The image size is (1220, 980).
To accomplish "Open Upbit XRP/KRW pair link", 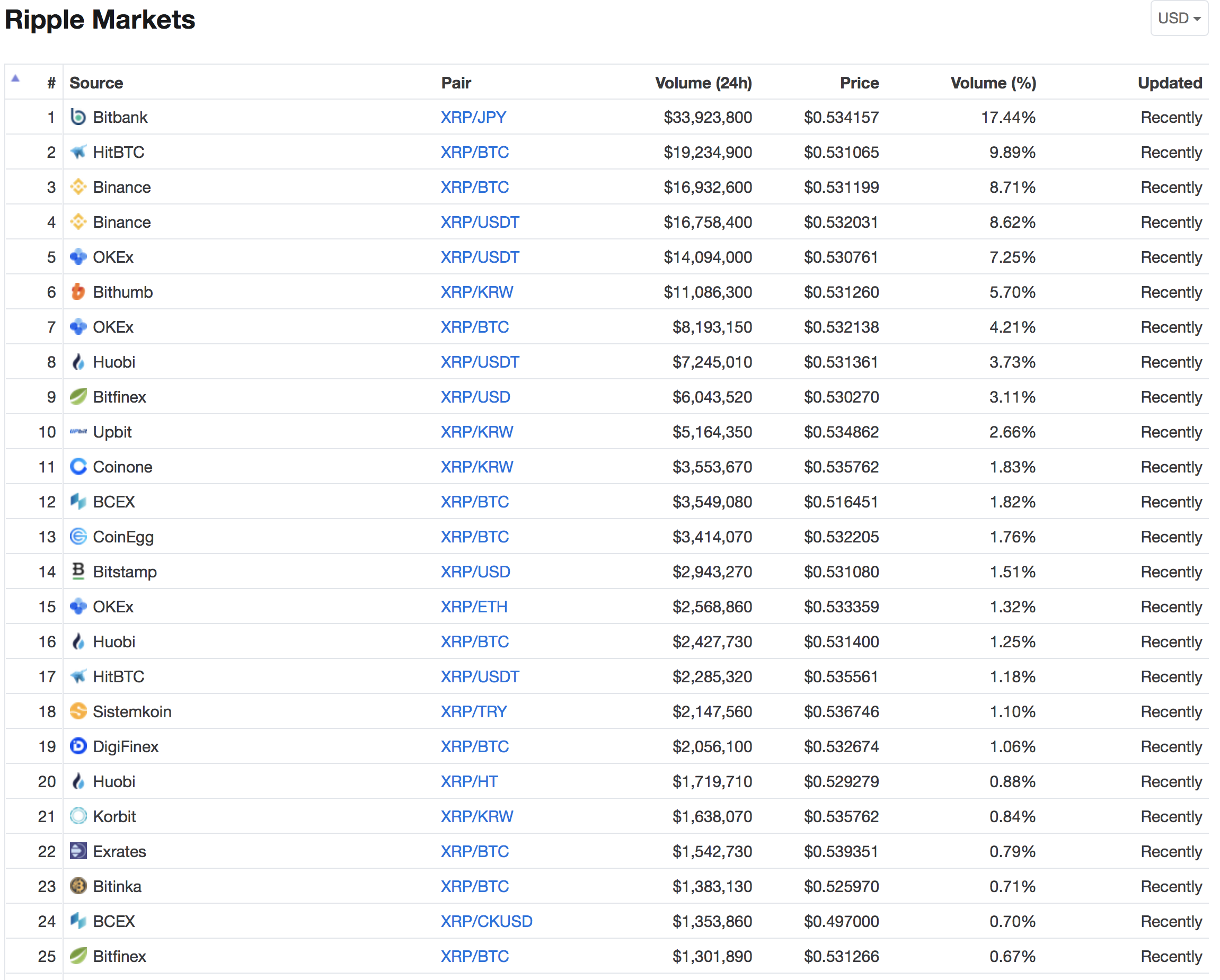I will coord(477,432).
